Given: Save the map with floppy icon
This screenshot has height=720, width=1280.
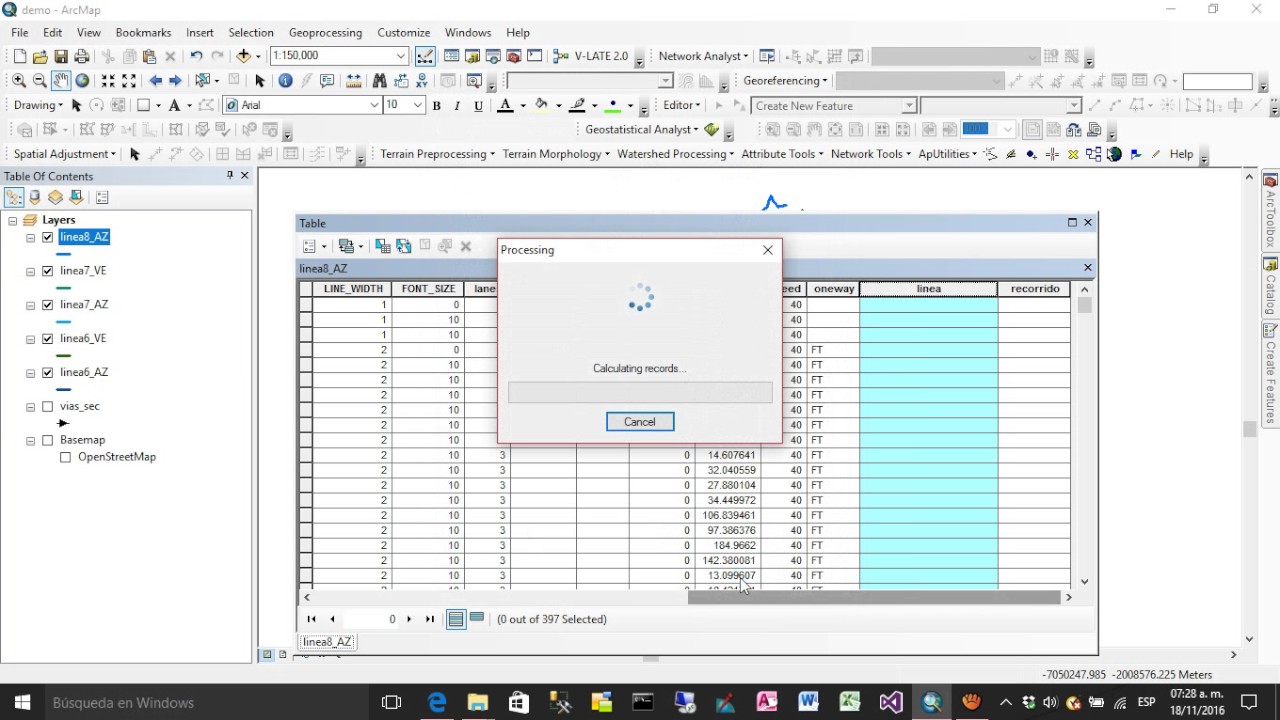Looking at the screenshot, I should tap(61, 57).
